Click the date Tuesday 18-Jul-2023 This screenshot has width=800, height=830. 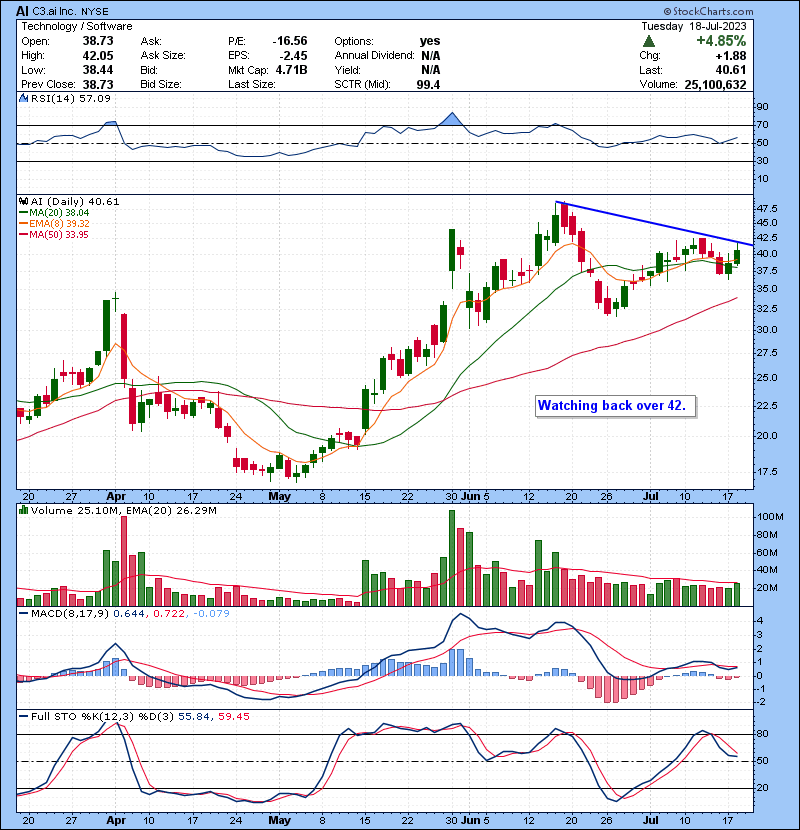pyautogui.click(x=694, y=26)
